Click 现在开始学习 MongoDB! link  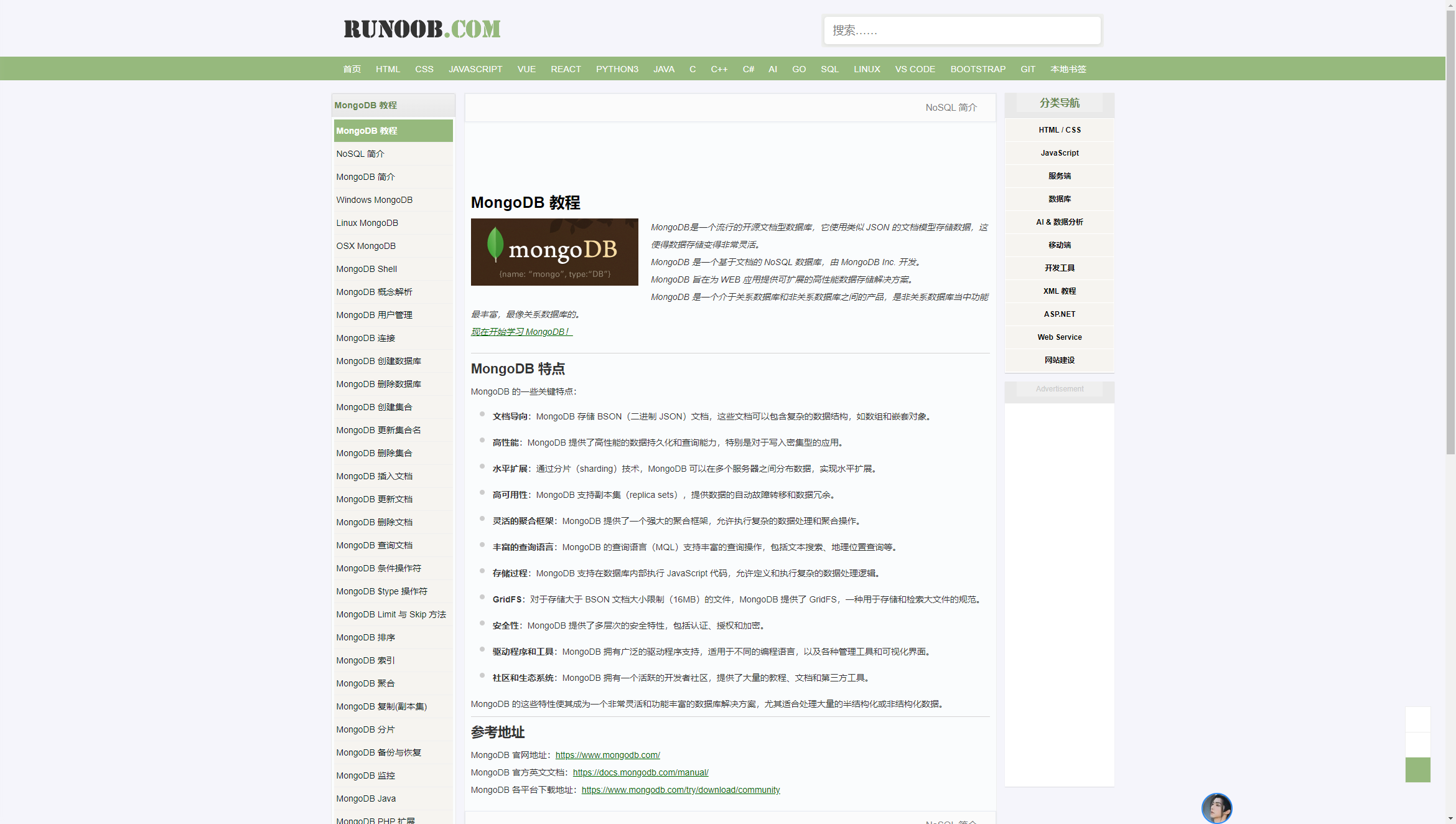pyautogui.click(x=521, y=332)
